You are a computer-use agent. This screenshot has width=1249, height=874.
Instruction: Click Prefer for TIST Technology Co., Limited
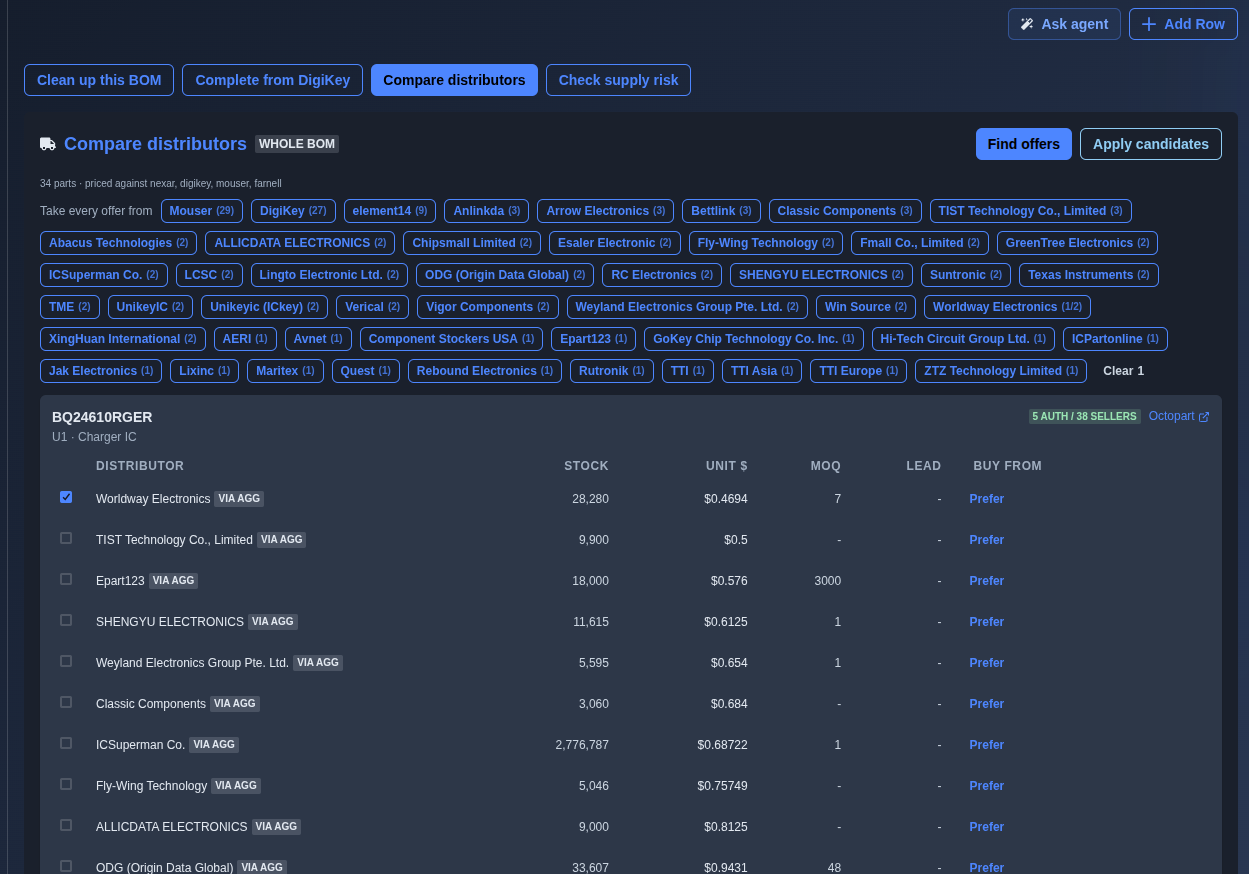coord(986,540)
